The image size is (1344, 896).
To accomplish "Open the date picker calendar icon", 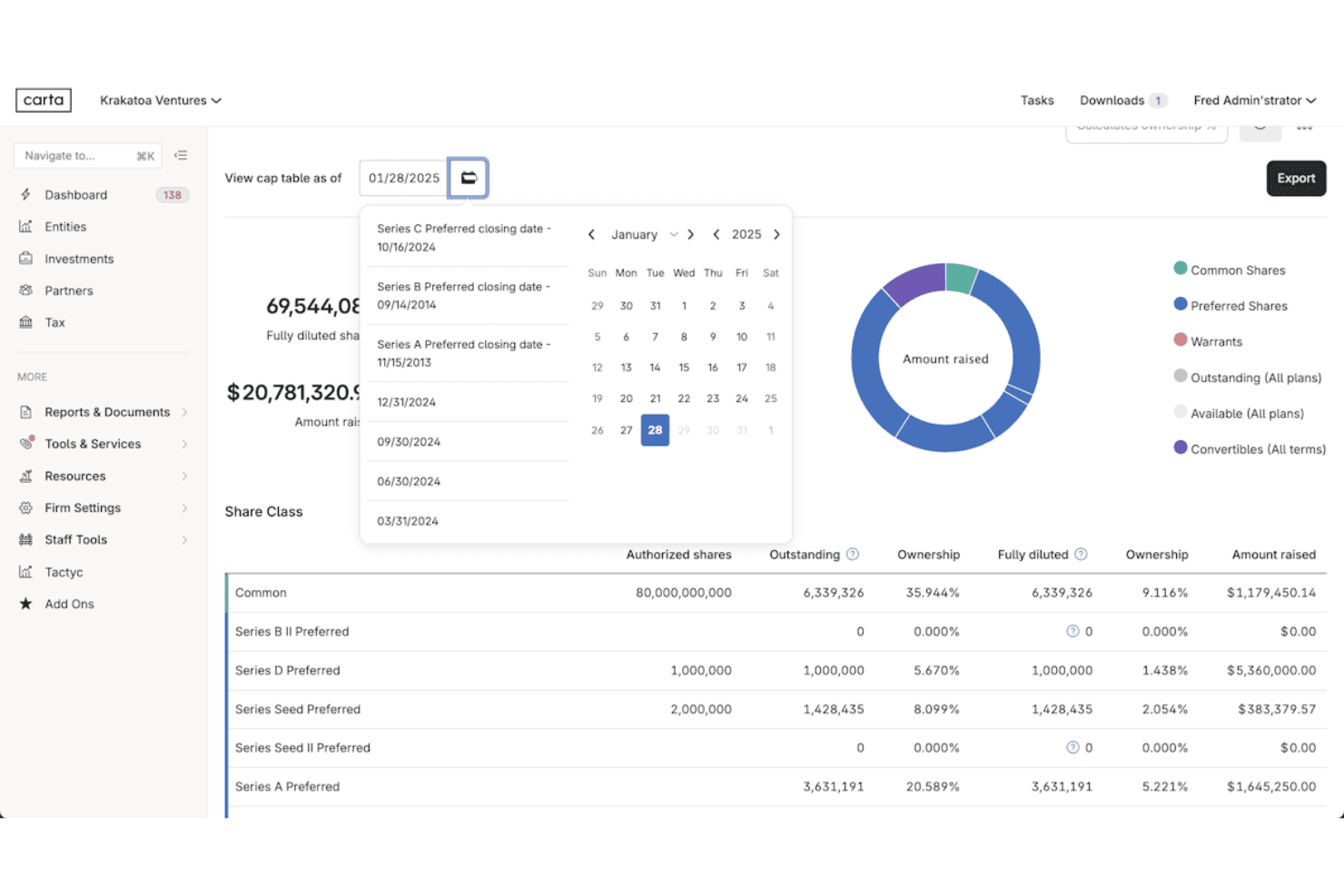I will point(469,178).
